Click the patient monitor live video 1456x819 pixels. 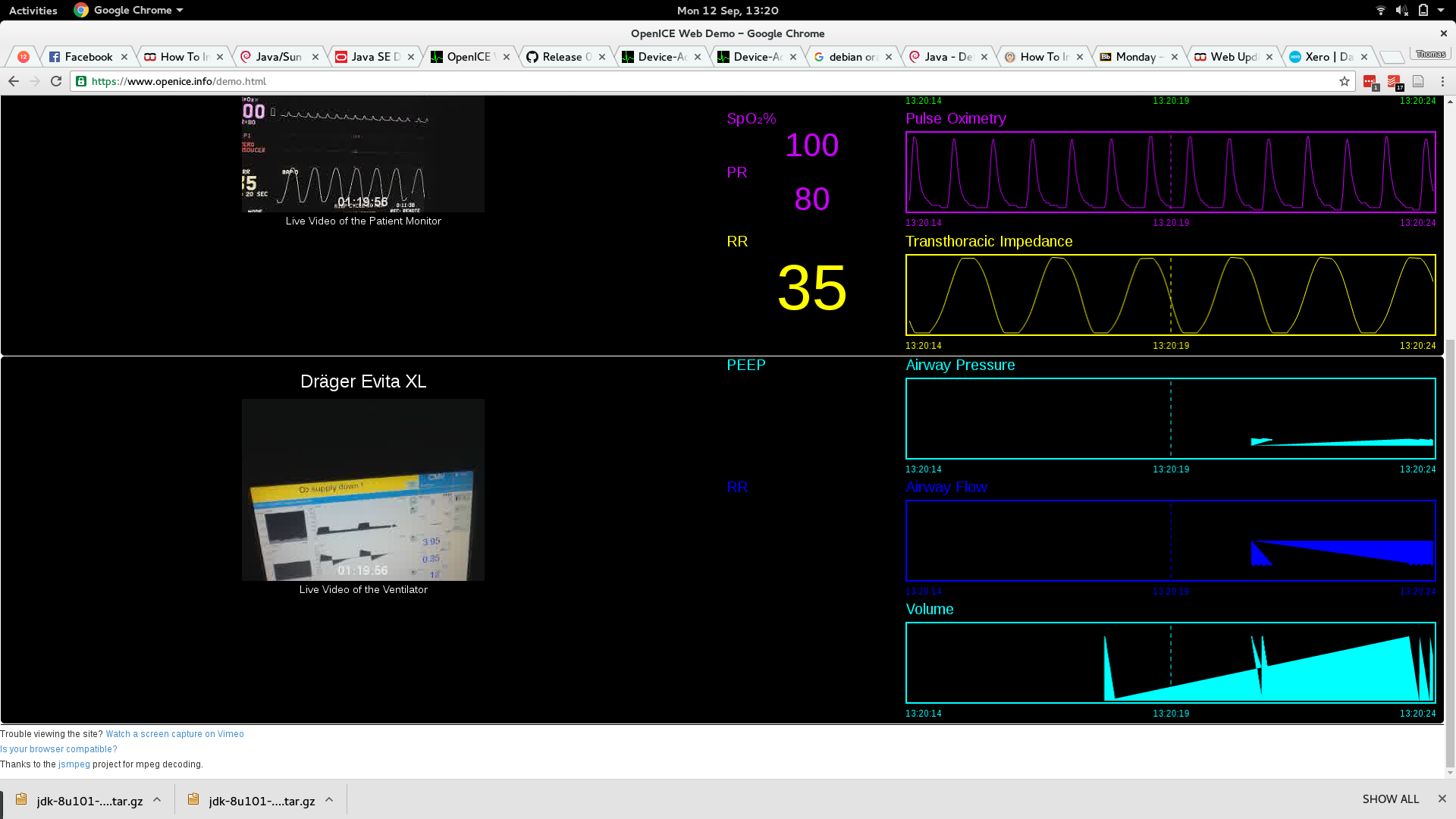pyautogui.click(x=362, y=154)
